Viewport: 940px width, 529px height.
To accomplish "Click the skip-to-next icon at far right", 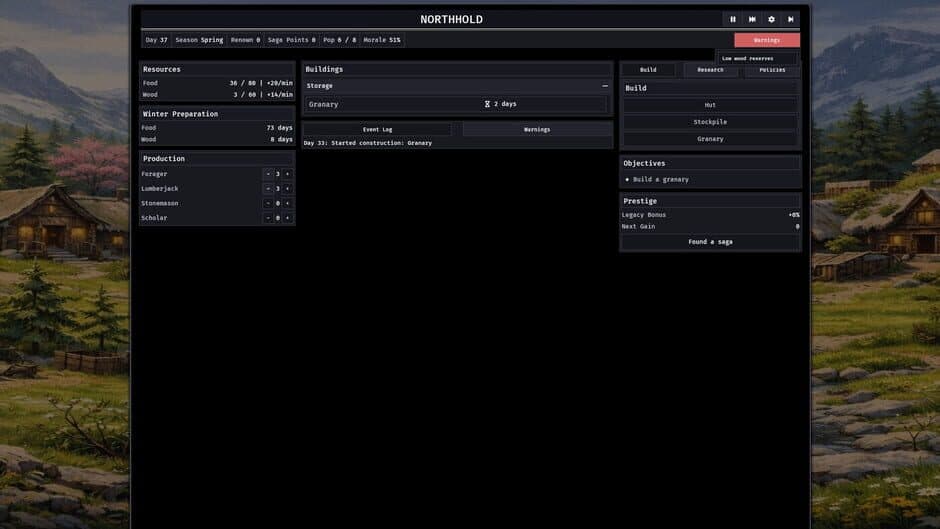I will (x=791, y=19).
